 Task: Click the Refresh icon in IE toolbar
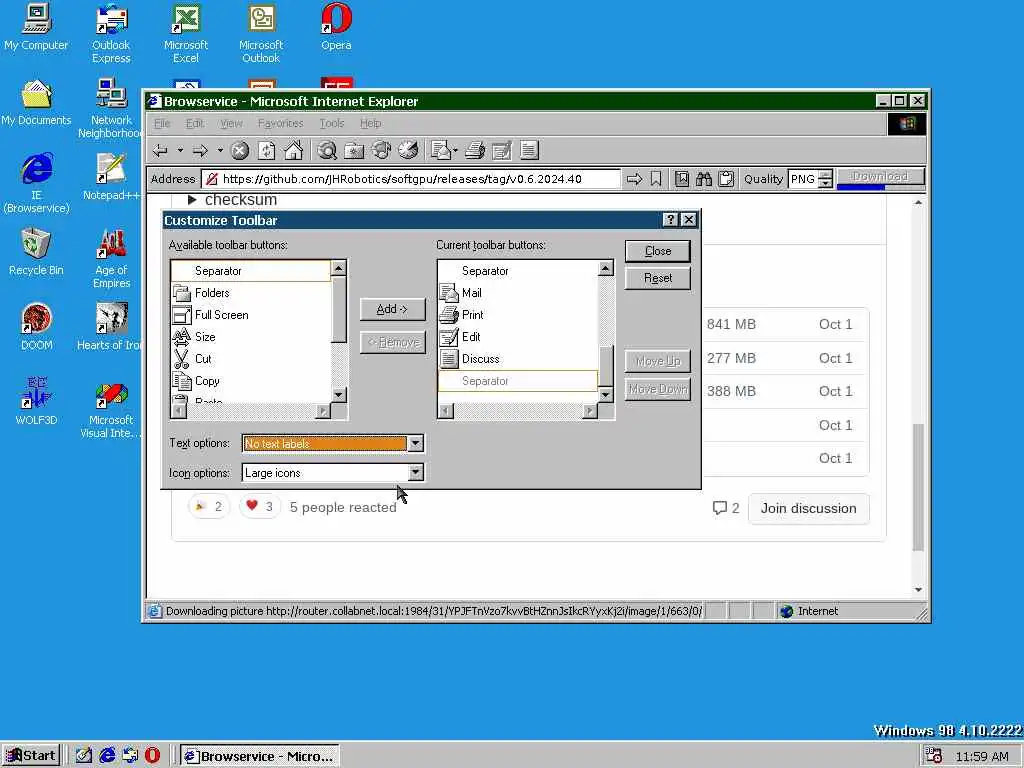(x=266, y=151)
